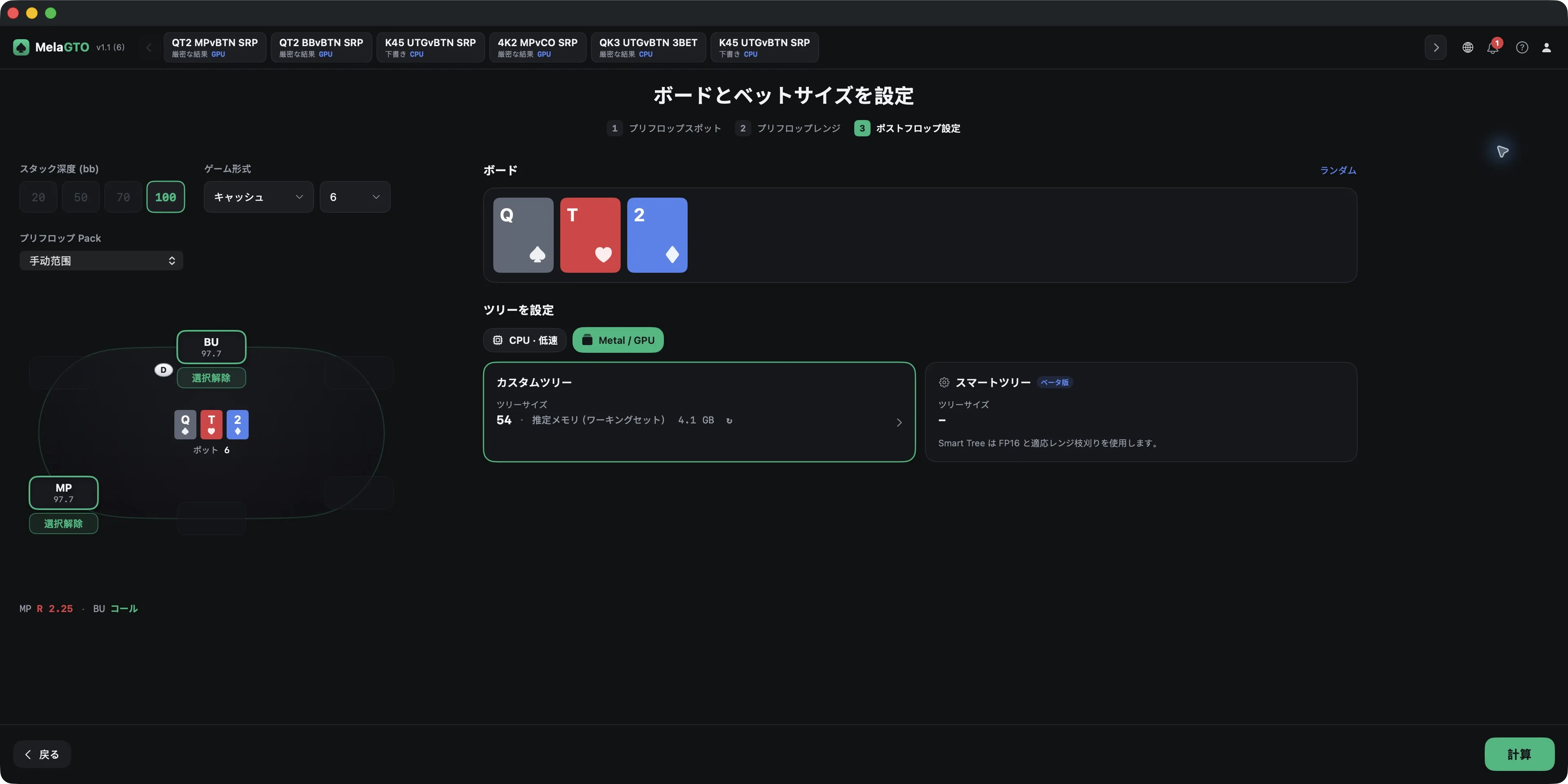The image size is (1568, 784).
Task: Open the QT2 MPvBTN SRP tab
Action: point(215,47)
